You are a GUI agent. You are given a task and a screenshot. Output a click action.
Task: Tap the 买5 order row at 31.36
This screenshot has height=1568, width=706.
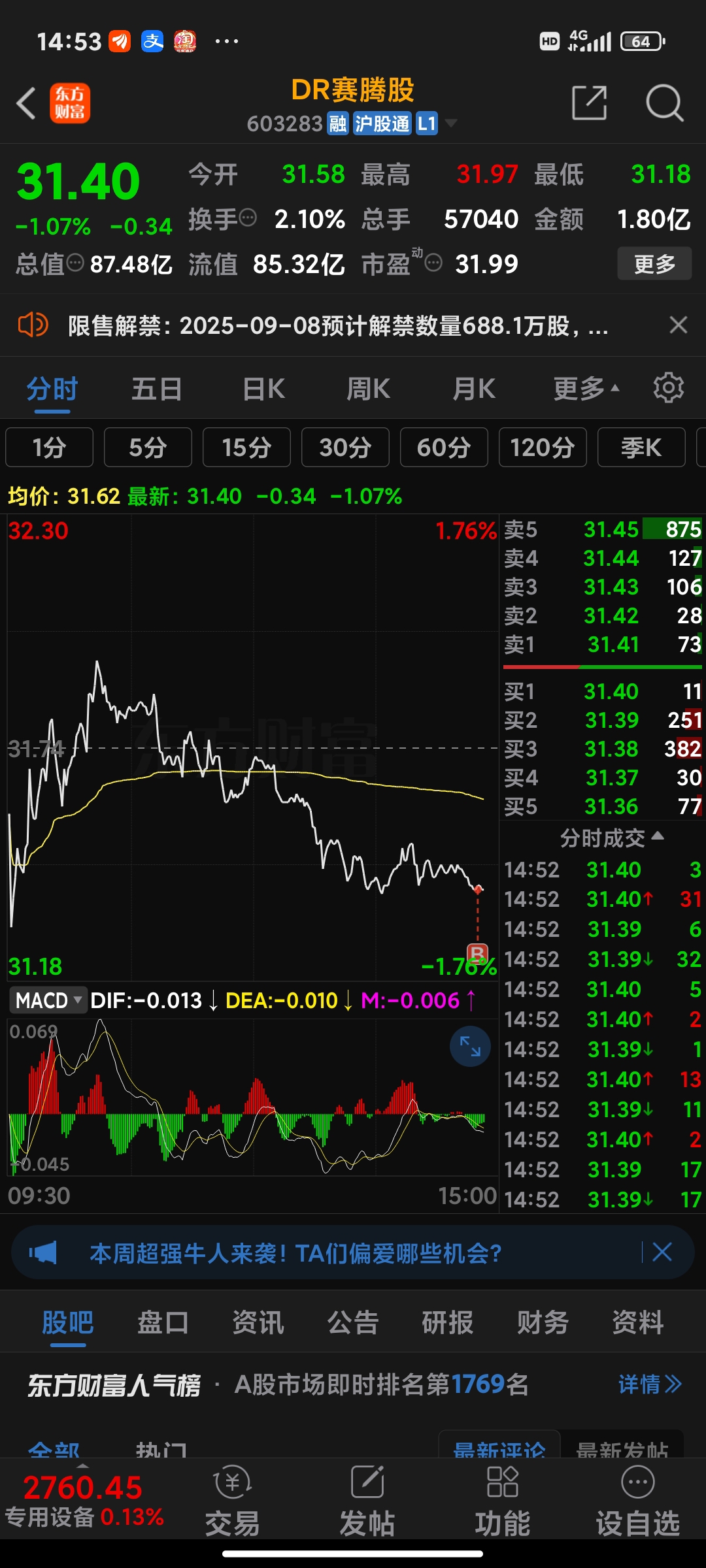[603, 806]
